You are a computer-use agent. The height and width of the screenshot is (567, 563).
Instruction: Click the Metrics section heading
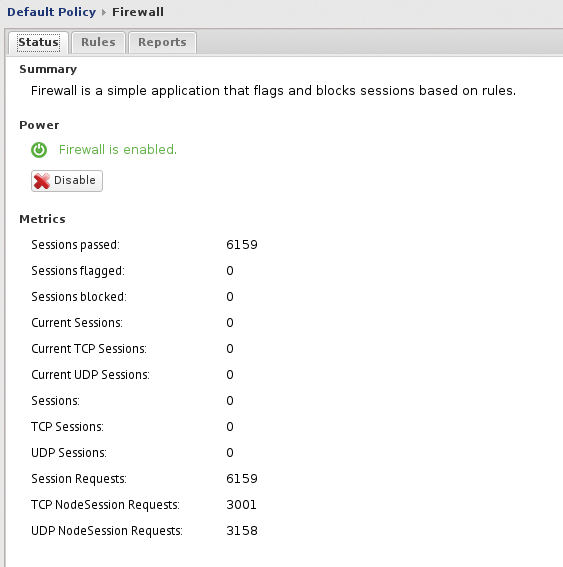42,219
